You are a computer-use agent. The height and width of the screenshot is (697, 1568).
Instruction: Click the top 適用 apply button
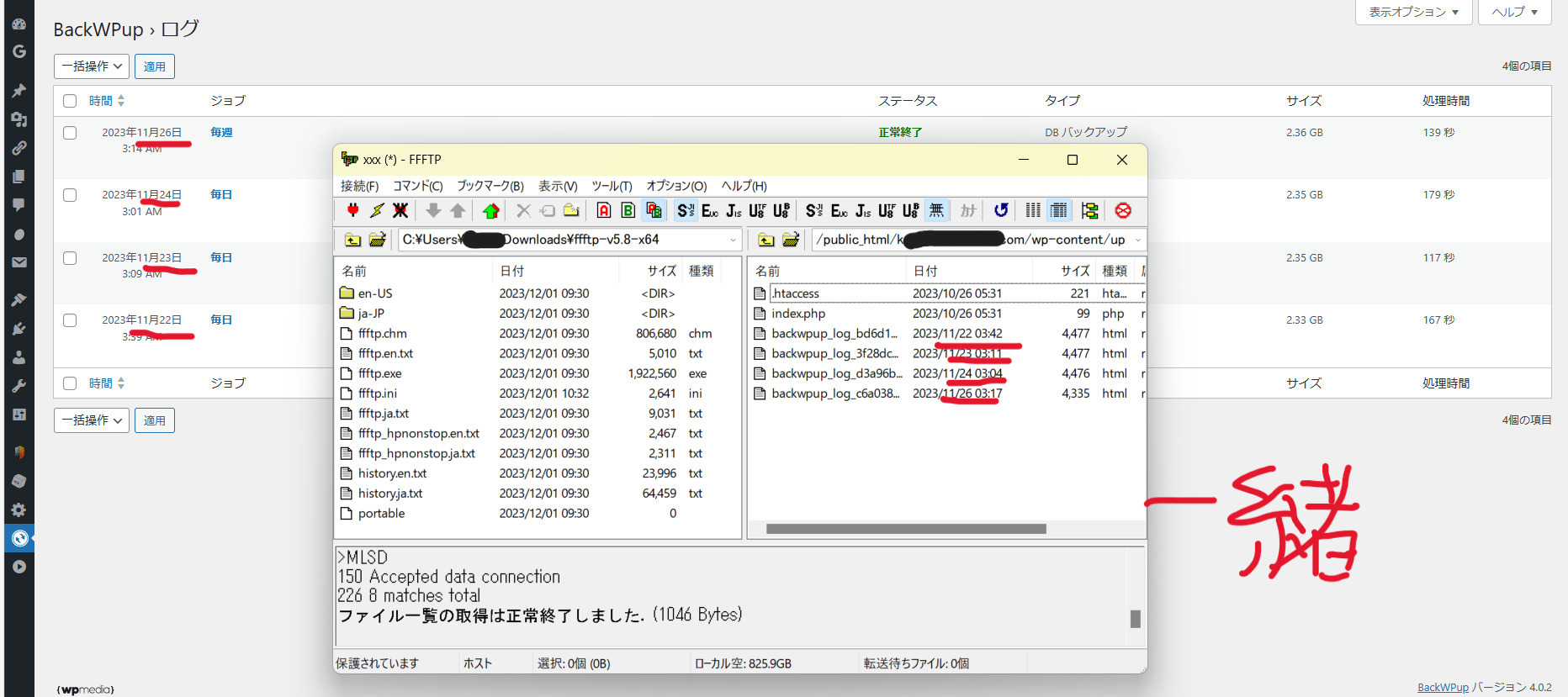(x=155, y=66)
